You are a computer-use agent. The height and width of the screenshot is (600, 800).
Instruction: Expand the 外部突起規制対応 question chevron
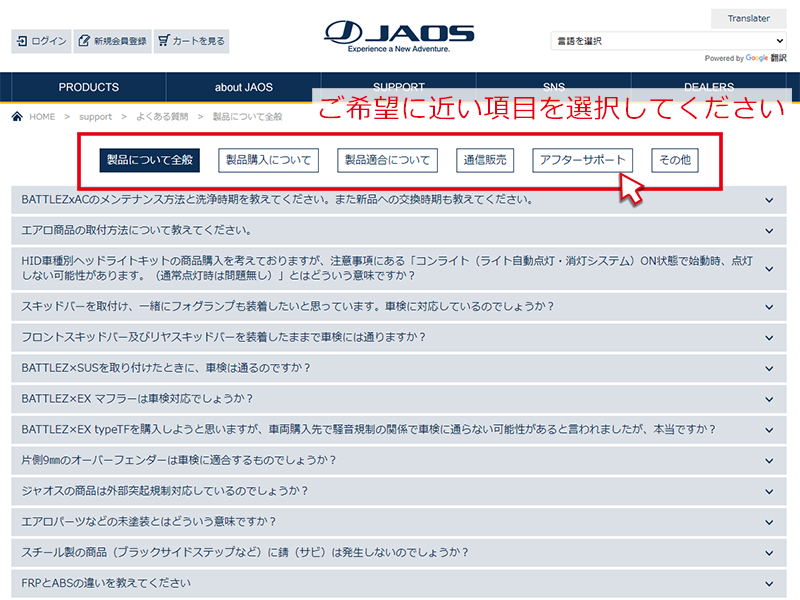(769, 491)
